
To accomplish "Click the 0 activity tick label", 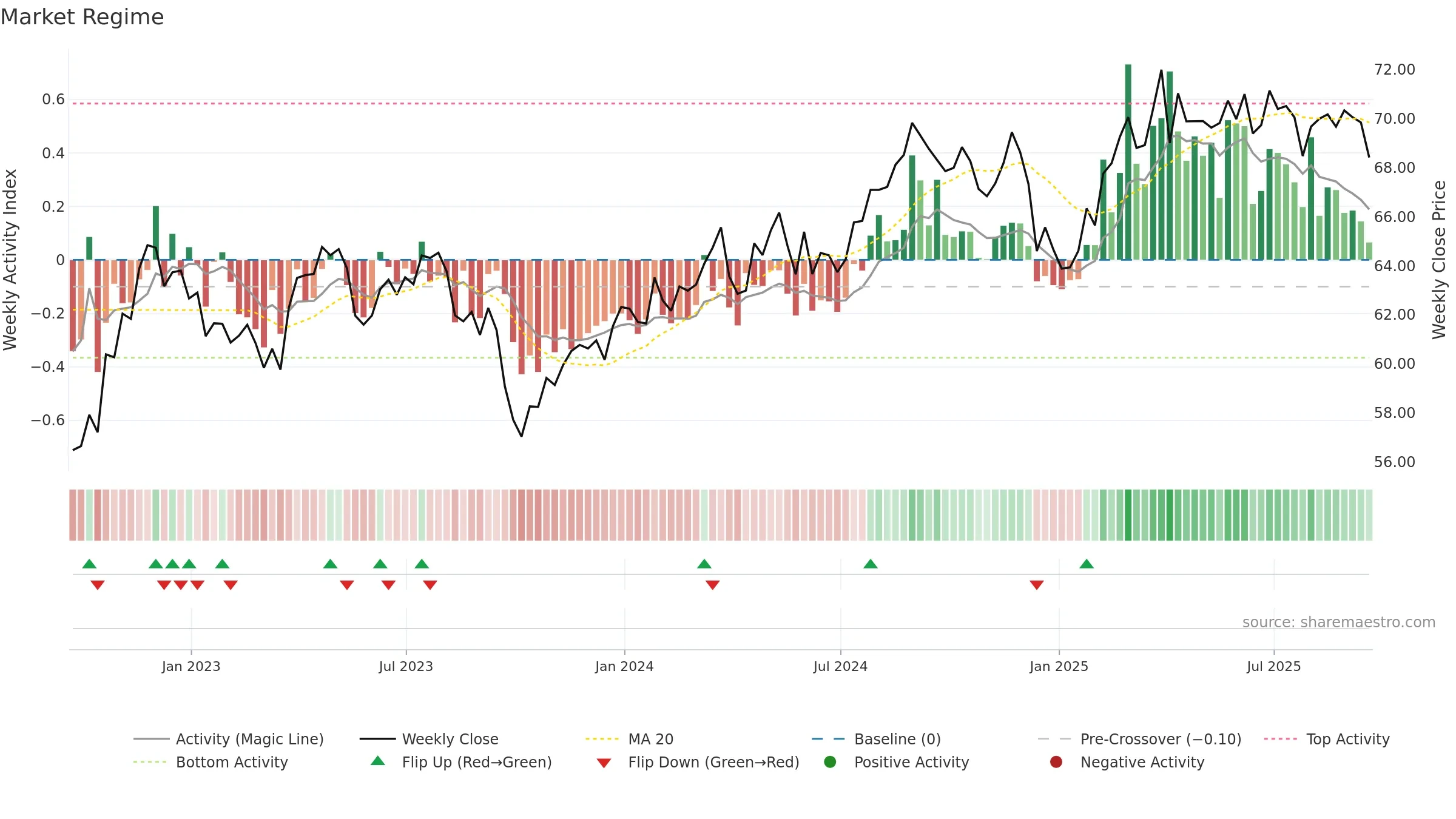I will (x=60, y=260).
